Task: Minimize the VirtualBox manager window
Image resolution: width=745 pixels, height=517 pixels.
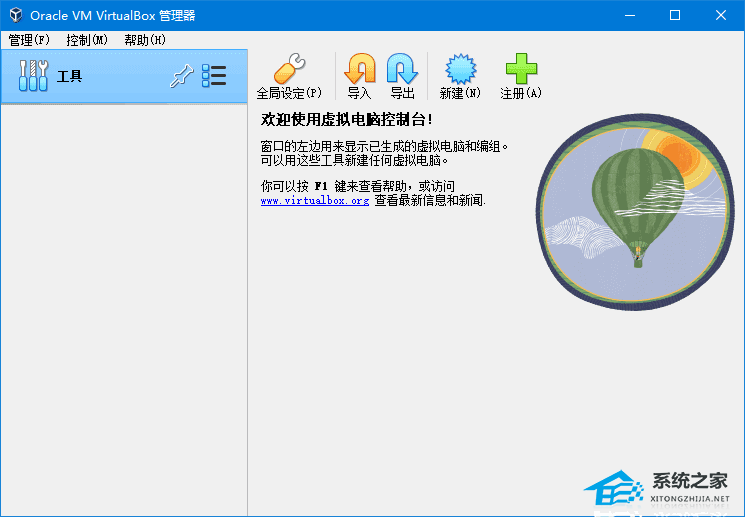Action: pos(630,15)
